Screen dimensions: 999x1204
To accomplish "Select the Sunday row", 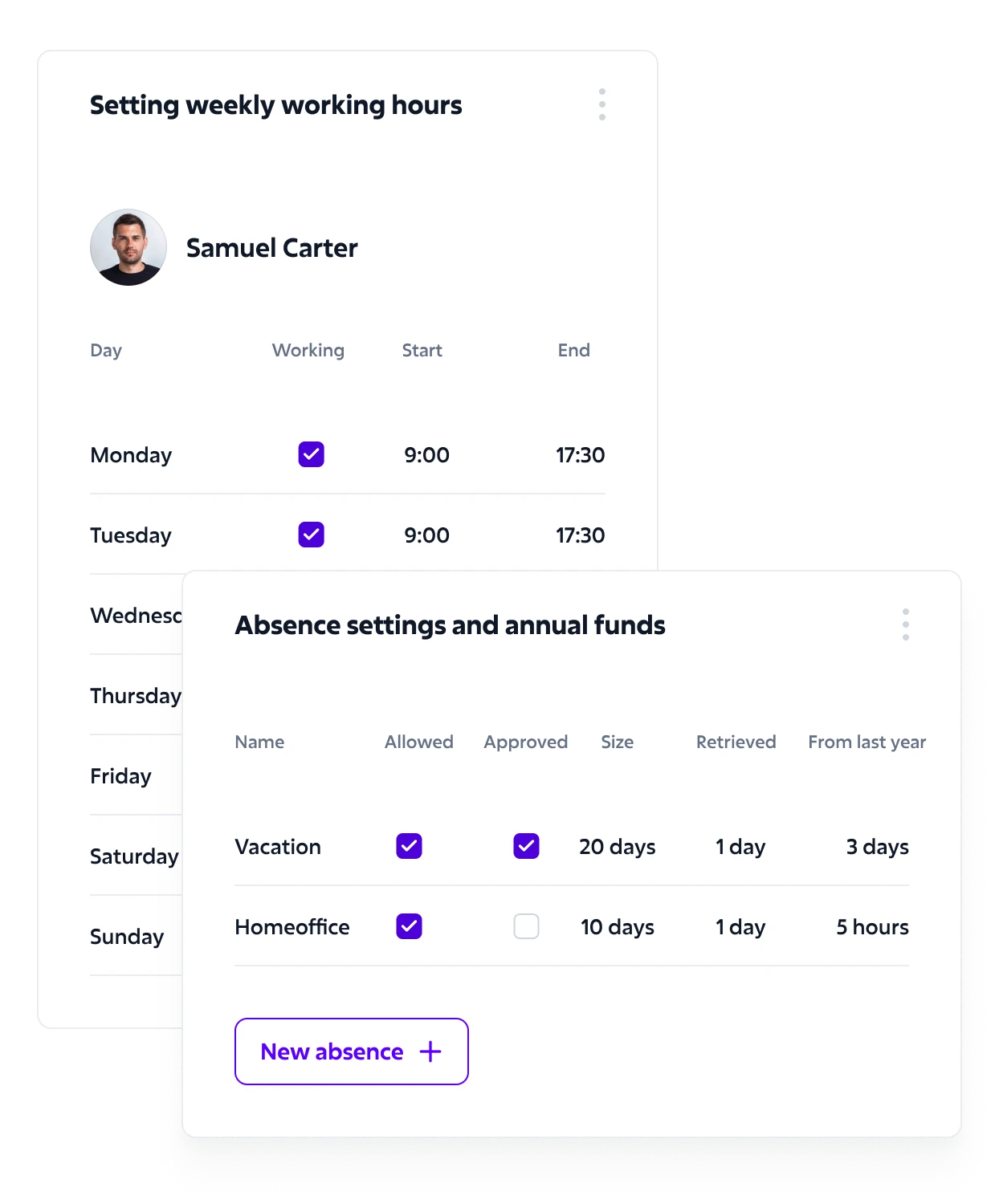I will pyautogui.click(x=137, y=937).
